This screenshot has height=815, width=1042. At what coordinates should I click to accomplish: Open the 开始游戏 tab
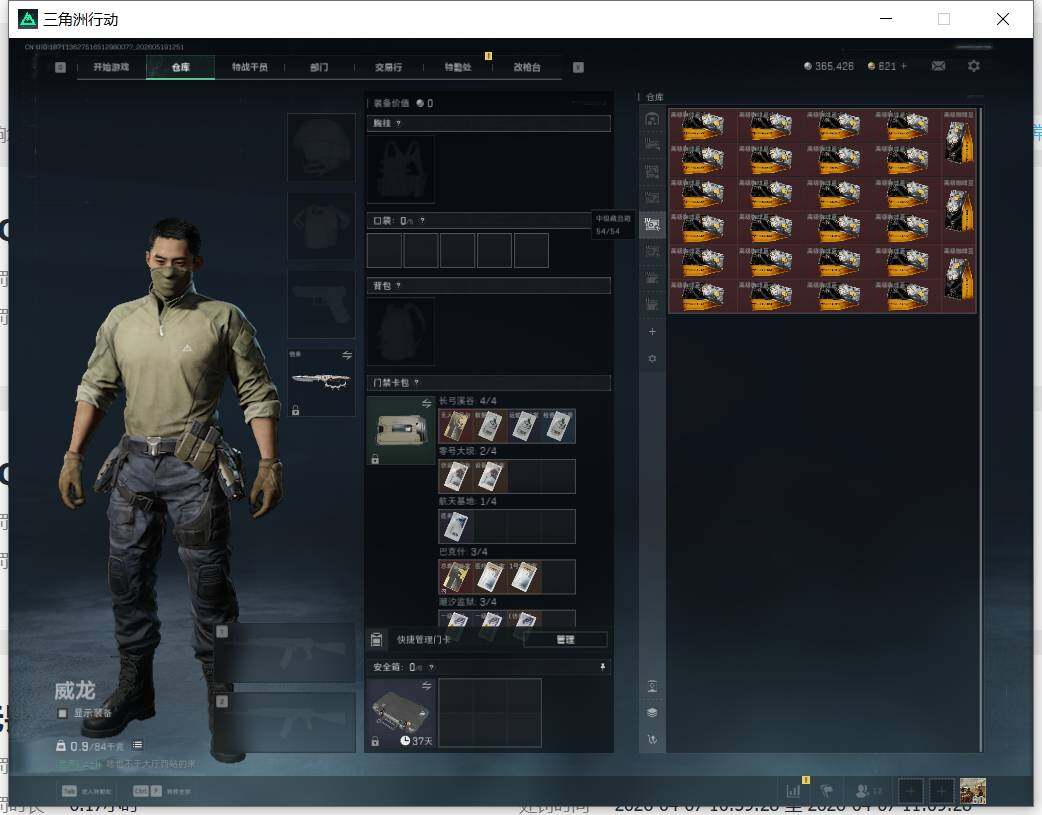111,67
